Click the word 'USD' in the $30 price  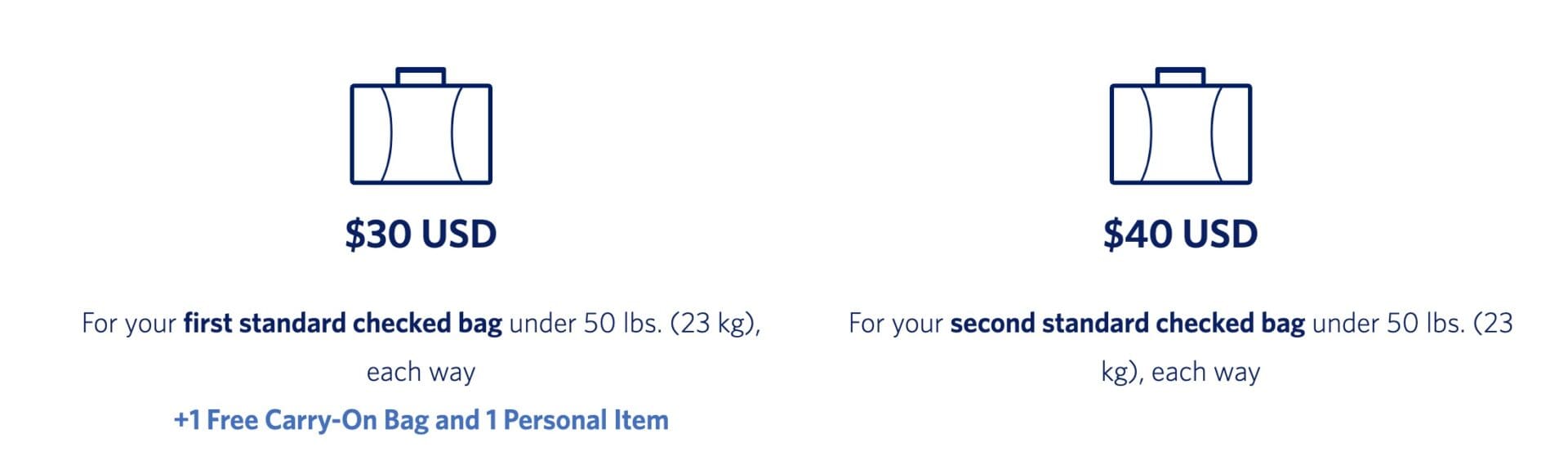point(460,234)
